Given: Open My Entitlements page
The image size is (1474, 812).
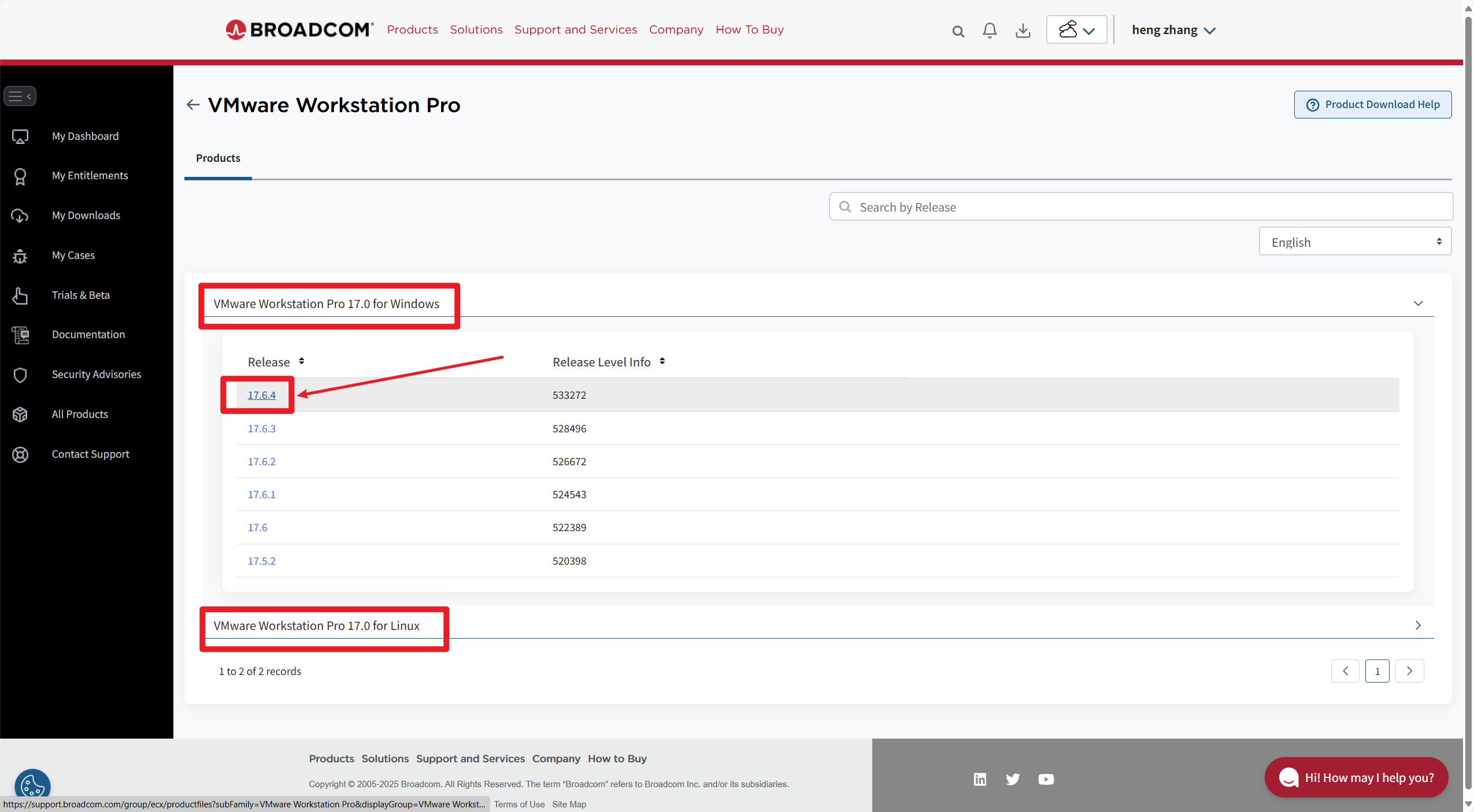Looking at the screenshot, I should coord(90,176).
